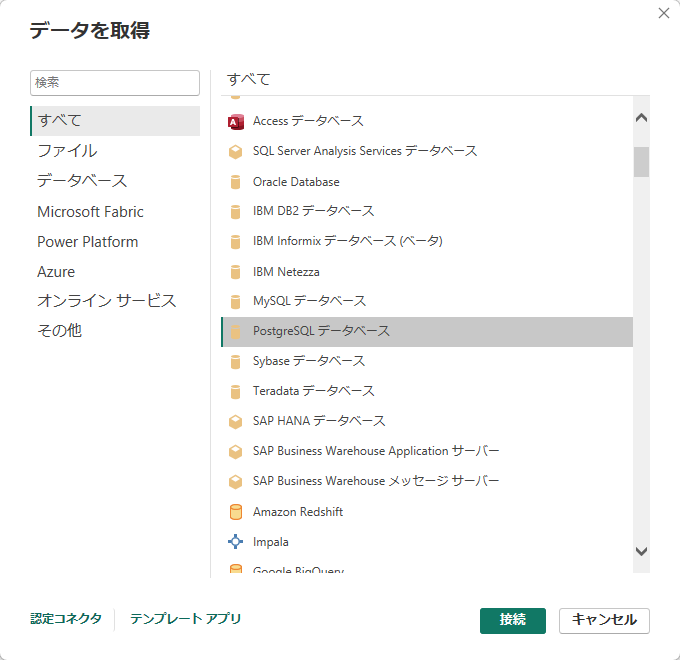680x660 pixels.
Task: Select SAP Business Warehouse Application サーバー text
Action: 376,451
